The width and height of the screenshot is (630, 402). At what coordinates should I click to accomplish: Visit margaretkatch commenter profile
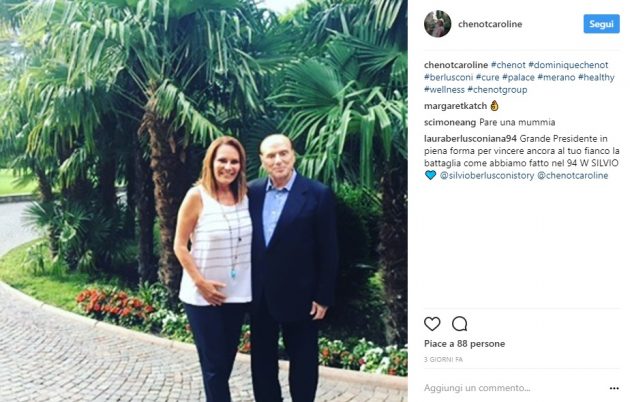click(455, 106)
